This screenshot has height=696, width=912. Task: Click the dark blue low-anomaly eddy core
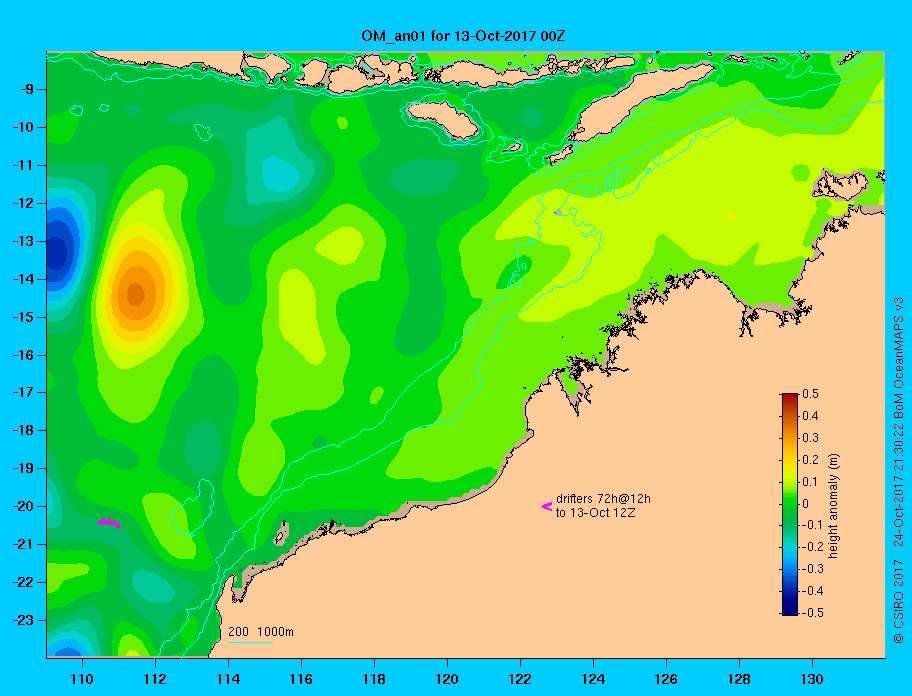[56, 252]
